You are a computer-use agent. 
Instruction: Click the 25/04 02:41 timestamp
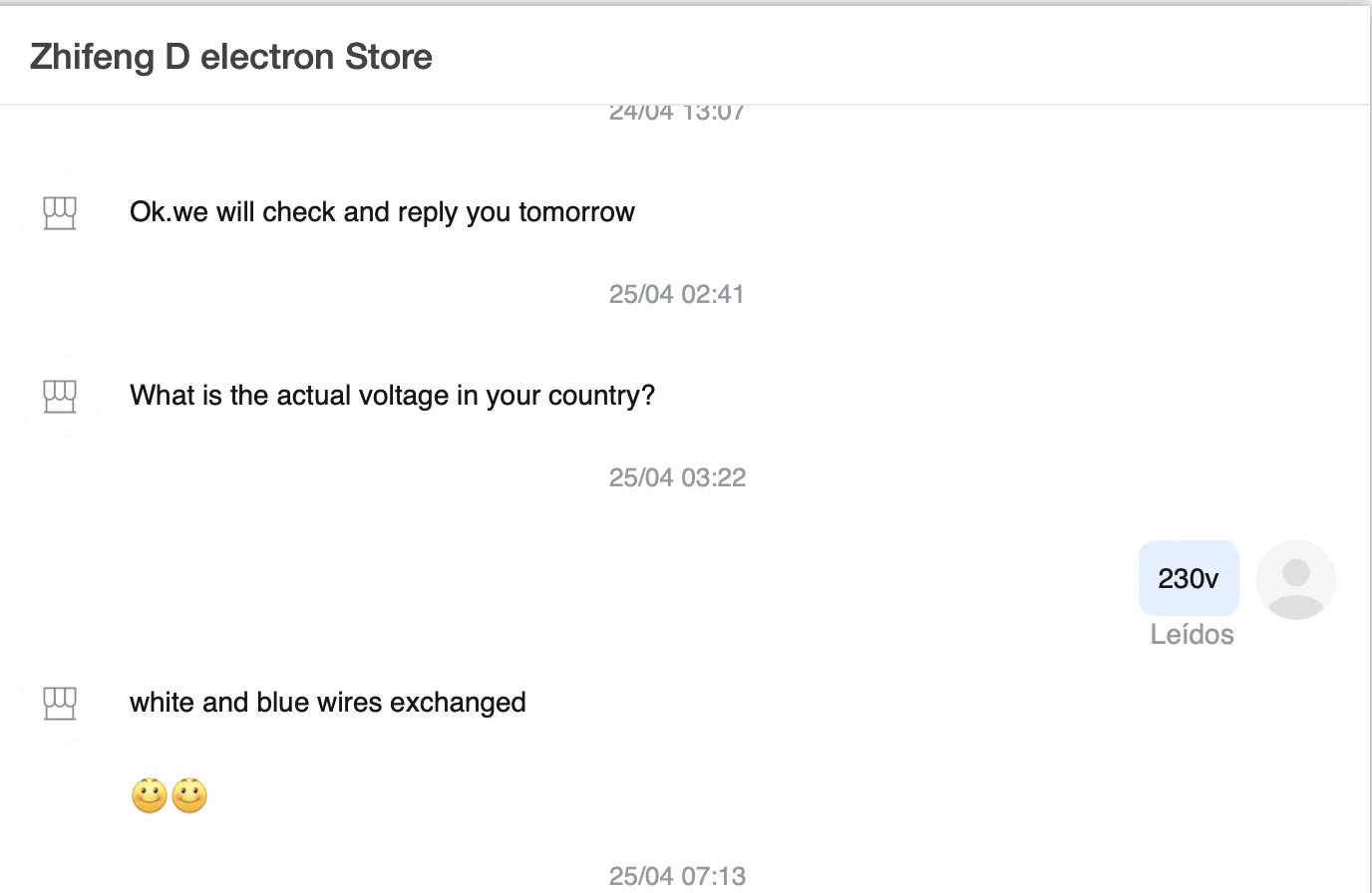pos(677,294)
